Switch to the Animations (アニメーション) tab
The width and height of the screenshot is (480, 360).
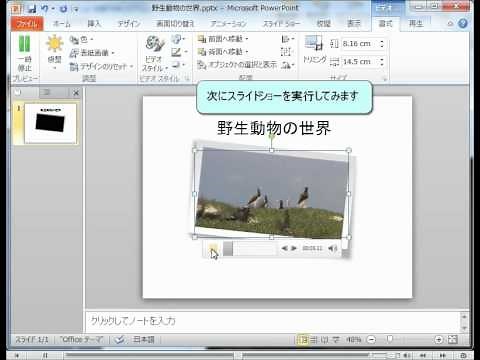coord(229,23)
